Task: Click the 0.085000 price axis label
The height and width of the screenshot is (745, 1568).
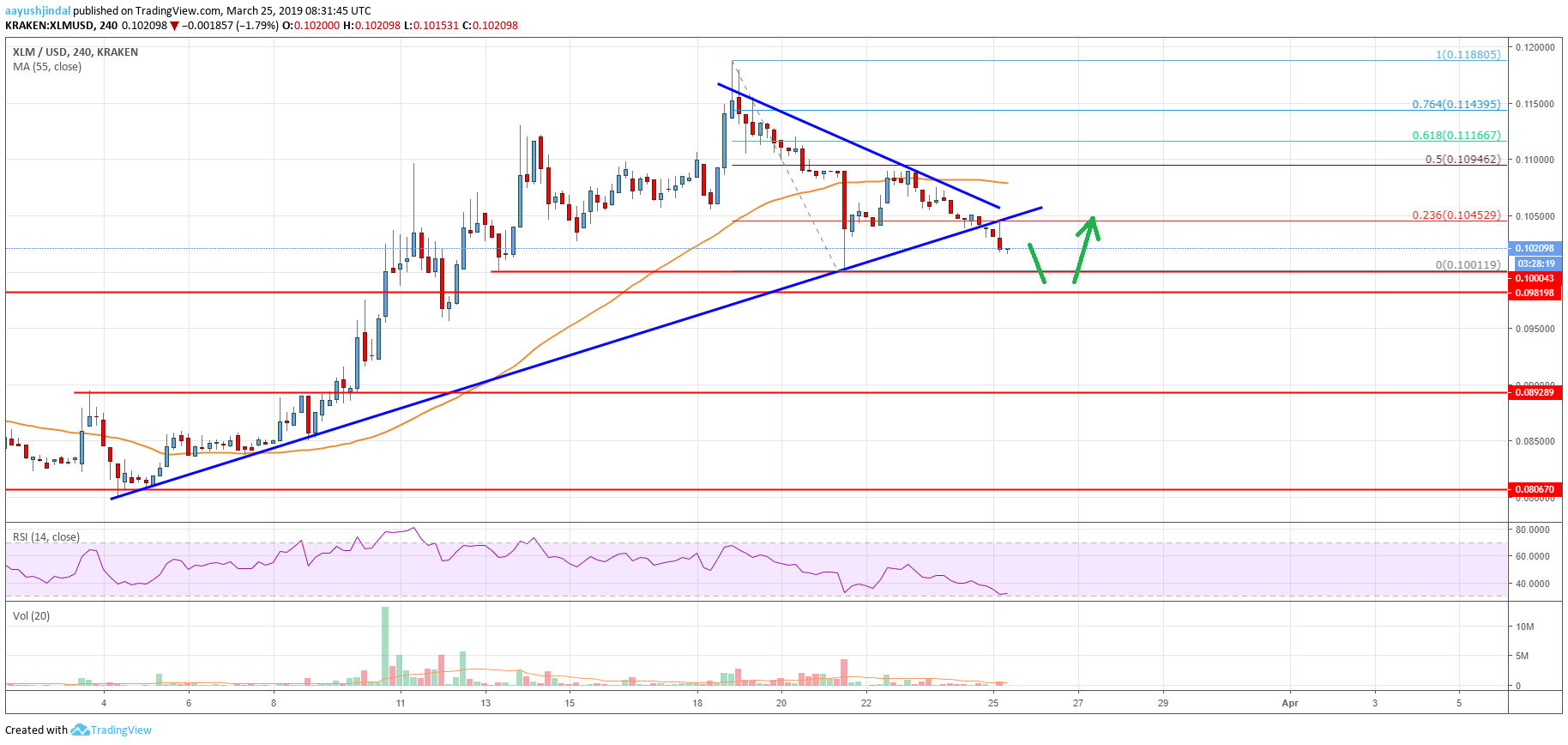Action: click(x=1535, y=441)
